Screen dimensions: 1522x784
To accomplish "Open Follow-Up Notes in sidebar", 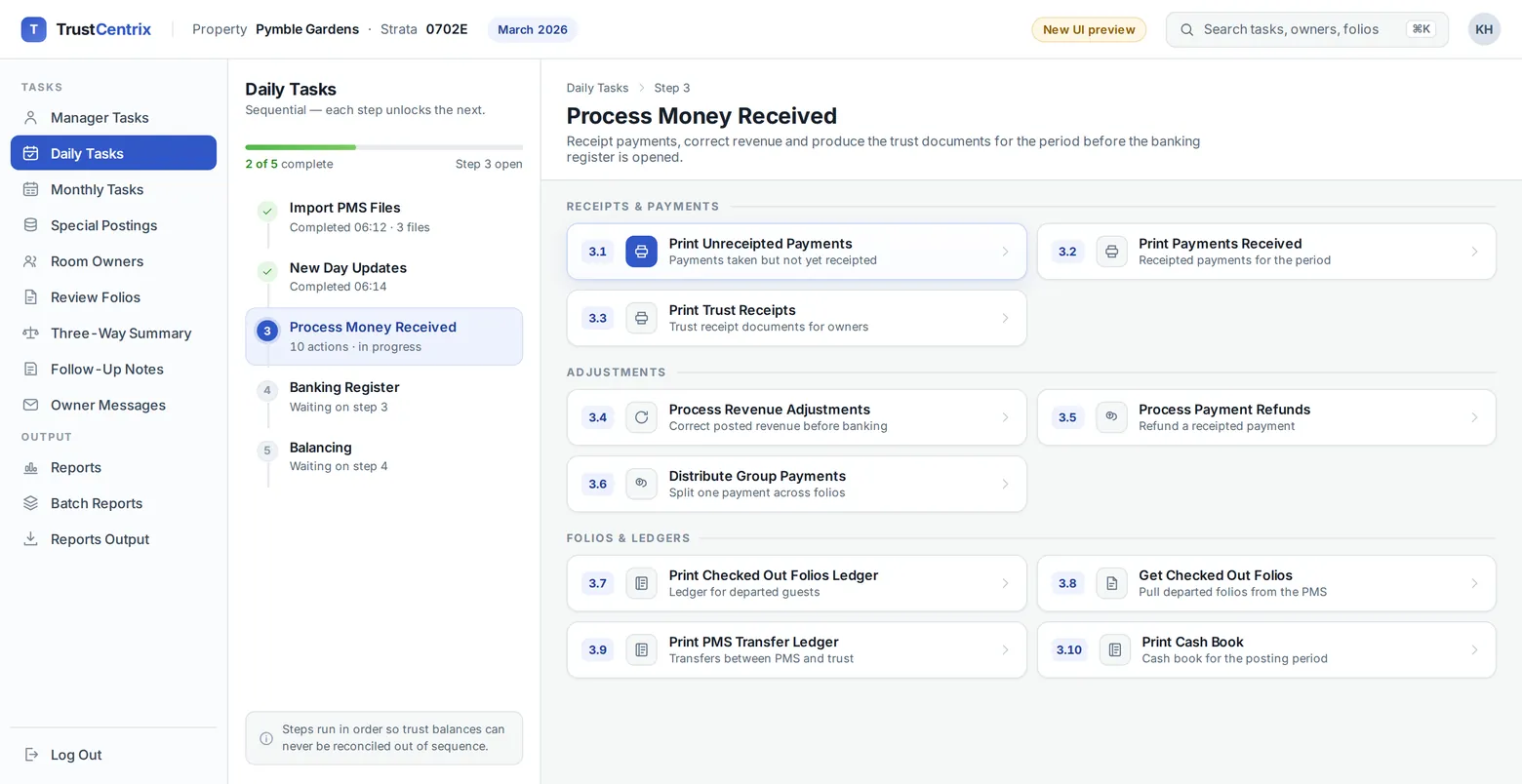I will point(113,369).
